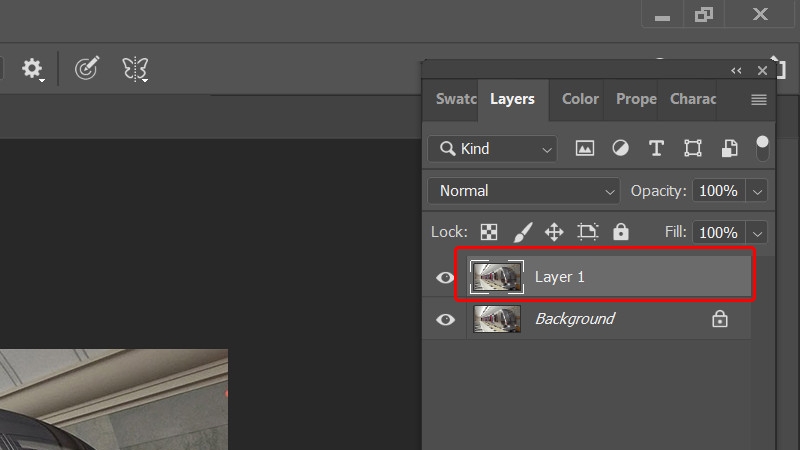The image size is (800, 450).
Task: Open the gear settings options
Action: click(x=32, y=69)
